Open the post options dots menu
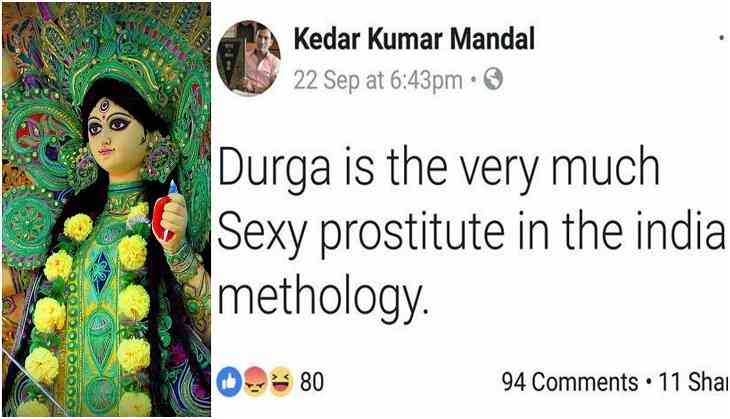The image size is (730, 419). tap(723, 40)
